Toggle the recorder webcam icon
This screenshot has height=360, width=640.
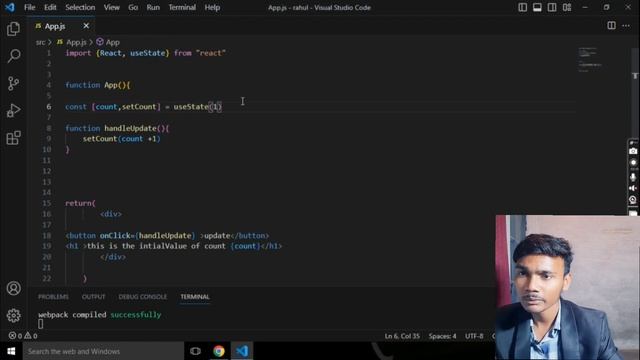[633, 200]
